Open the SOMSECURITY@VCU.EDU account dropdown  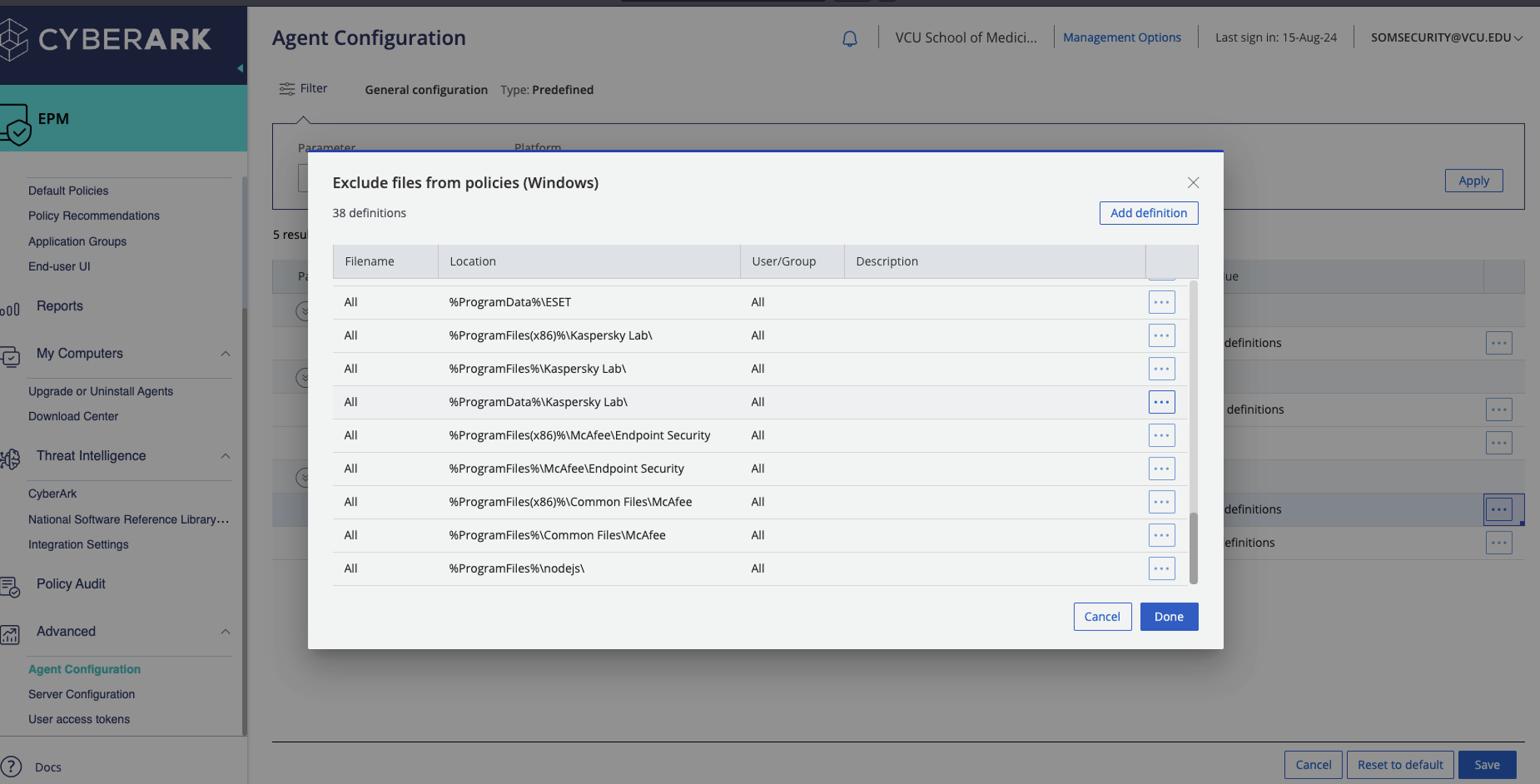pos(1446,38)
